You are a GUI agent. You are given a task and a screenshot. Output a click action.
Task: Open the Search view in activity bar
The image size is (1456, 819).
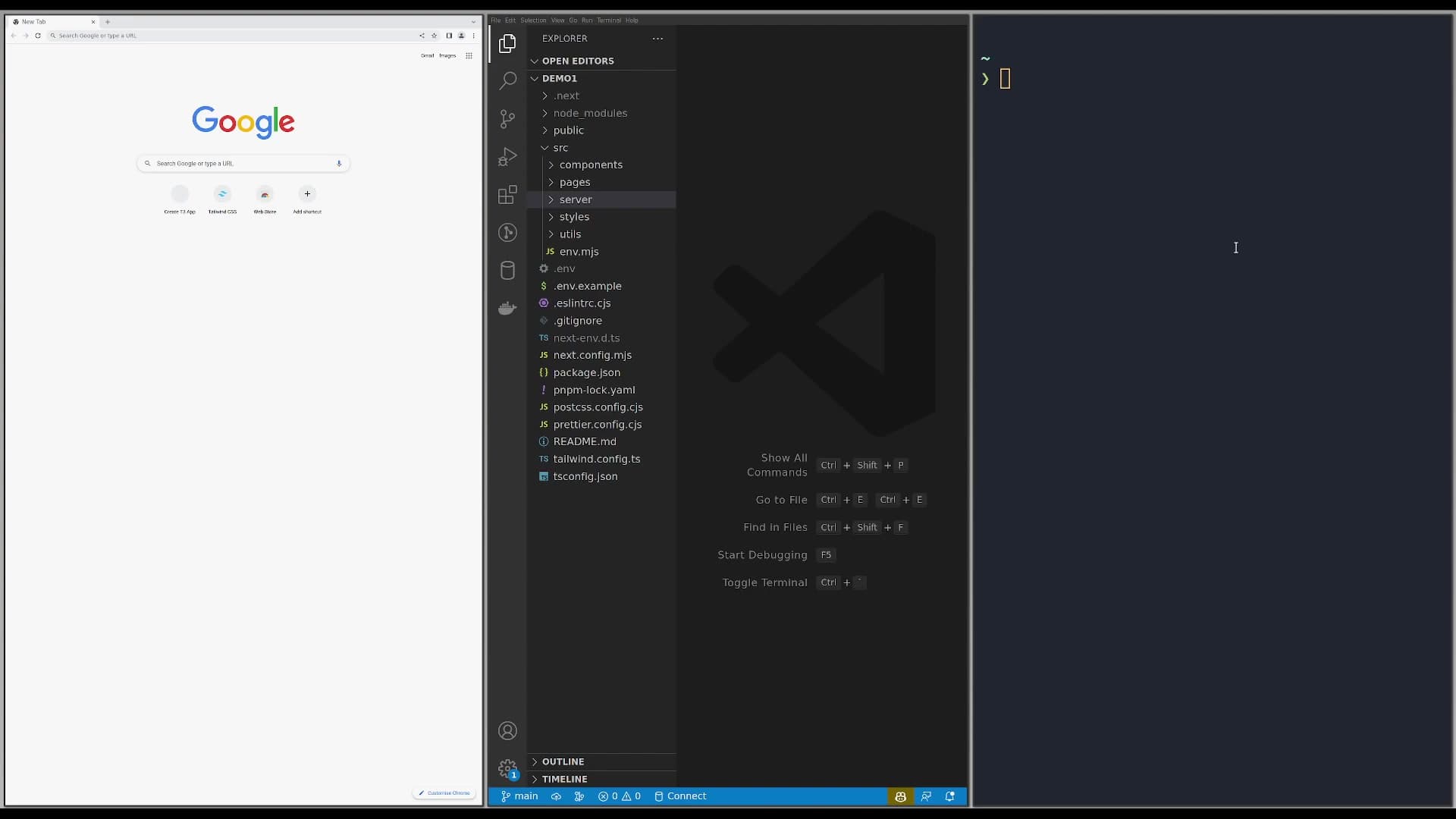pos(507,80)
